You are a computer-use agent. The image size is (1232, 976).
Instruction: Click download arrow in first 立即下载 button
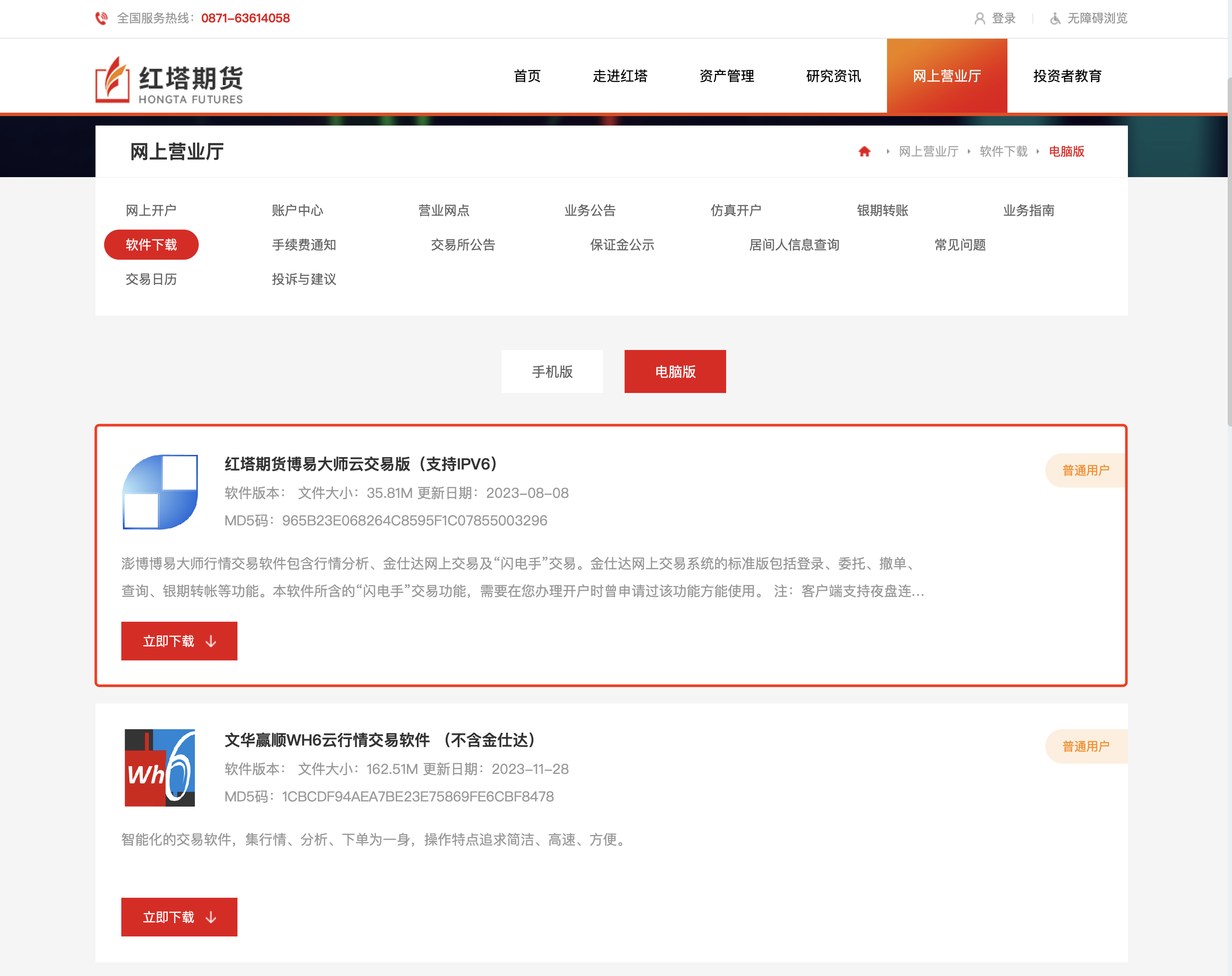(211, 641)
